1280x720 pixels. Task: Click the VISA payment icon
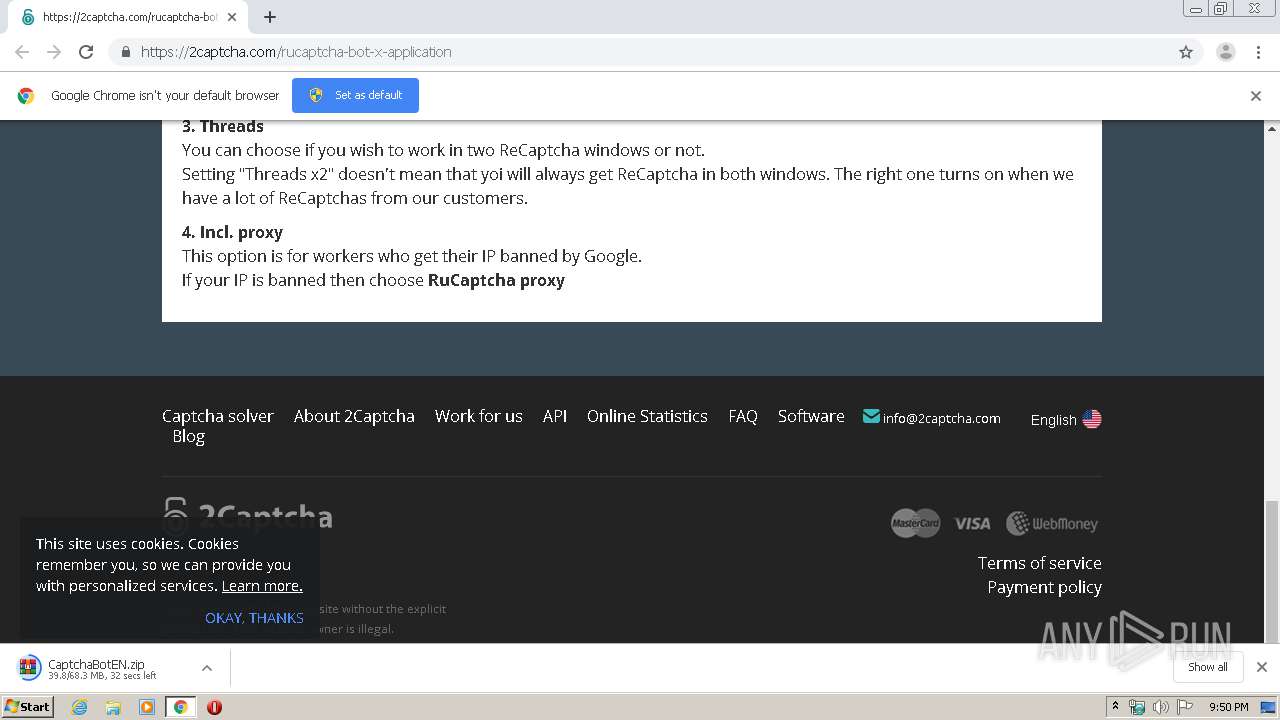[x=972, y=523]
